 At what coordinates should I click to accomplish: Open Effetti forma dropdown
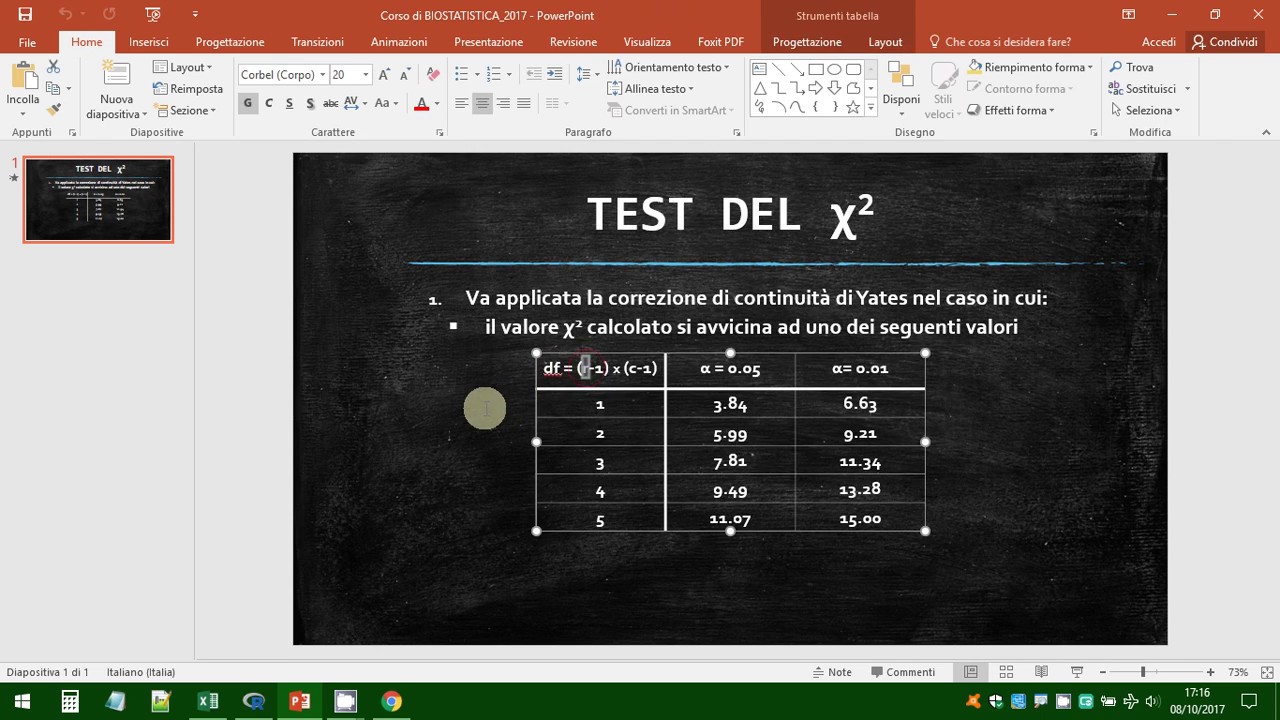[x=1011, y=110]
